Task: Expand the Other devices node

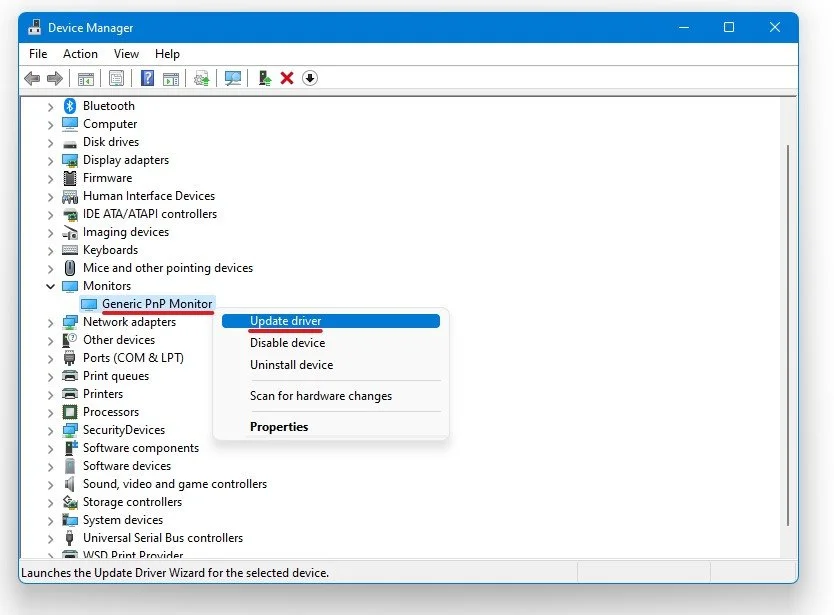Action: coord(50,340)
